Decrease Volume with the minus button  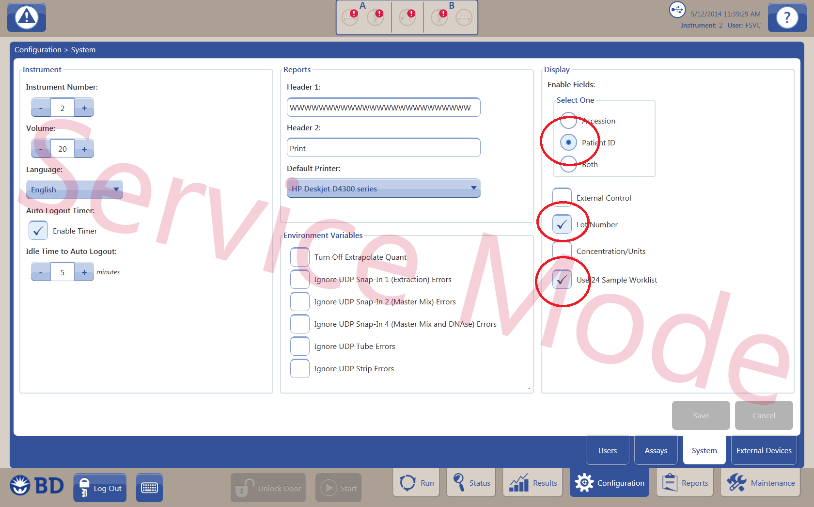pyautogui.click(x=40, y=149)
